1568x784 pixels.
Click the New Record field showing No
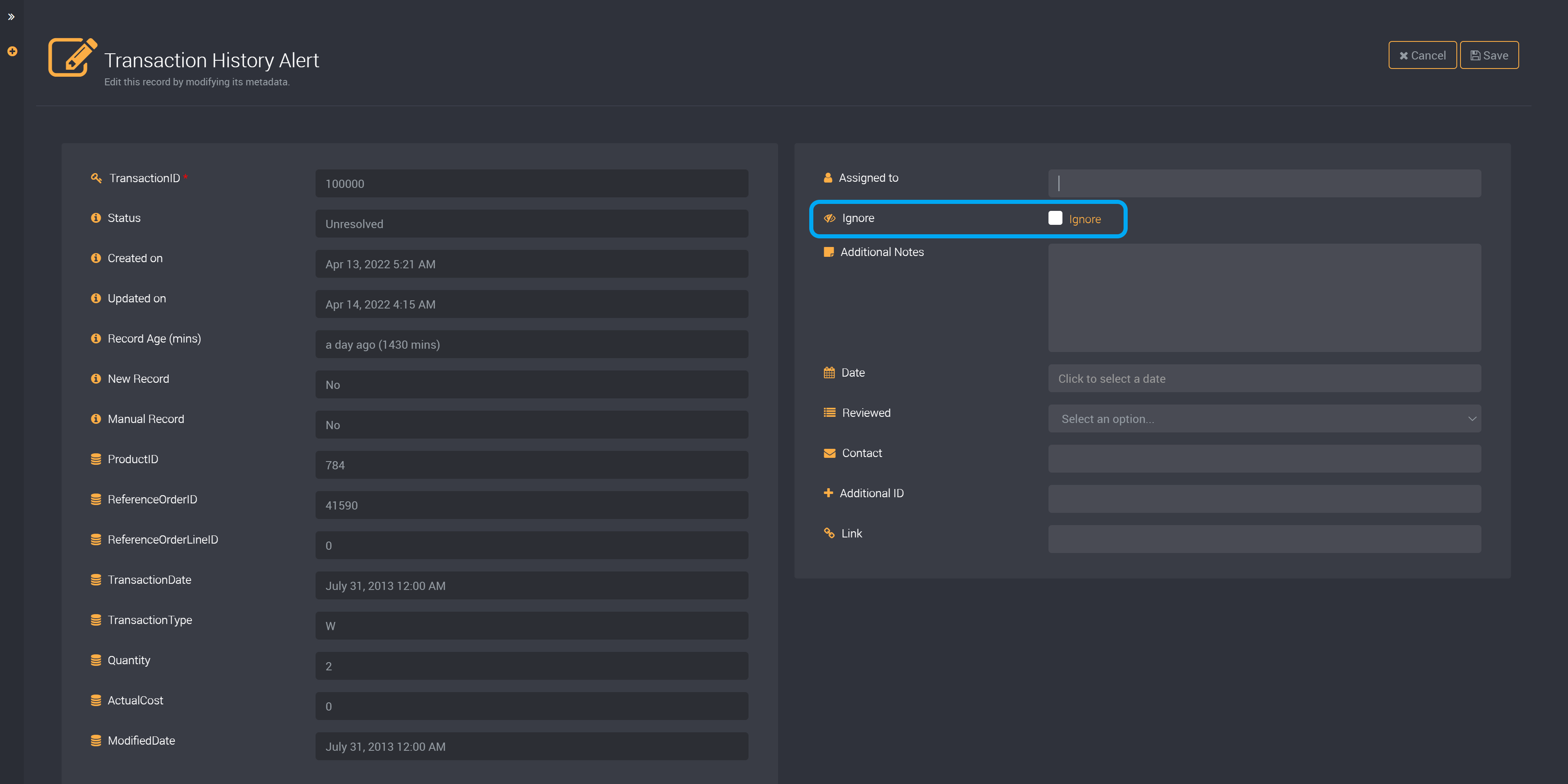tap(531, 384)
